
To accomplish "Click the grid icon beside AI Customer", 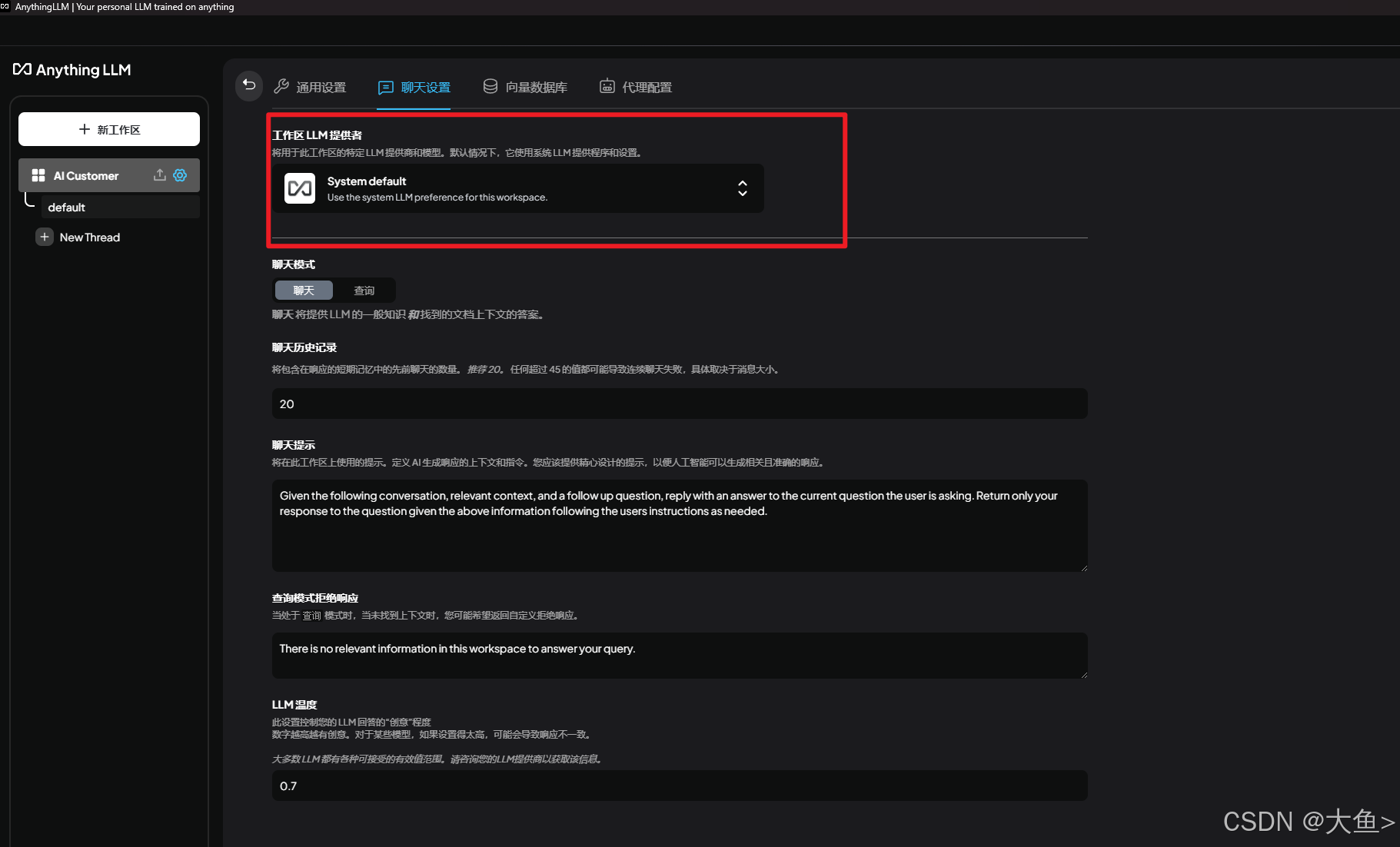I will coord(38,175).
